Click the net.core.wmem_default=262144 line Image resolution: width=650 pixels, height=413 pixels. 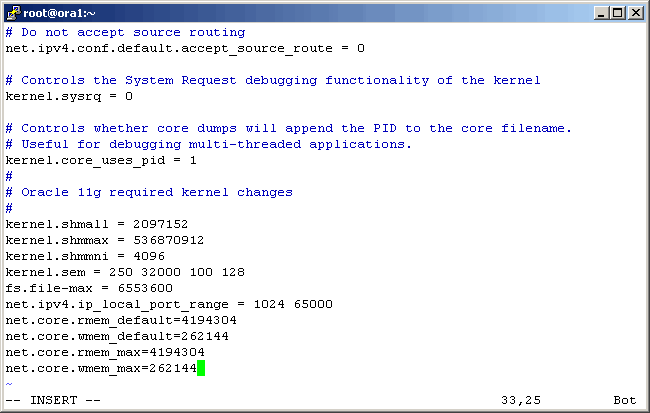click(117, 336)
